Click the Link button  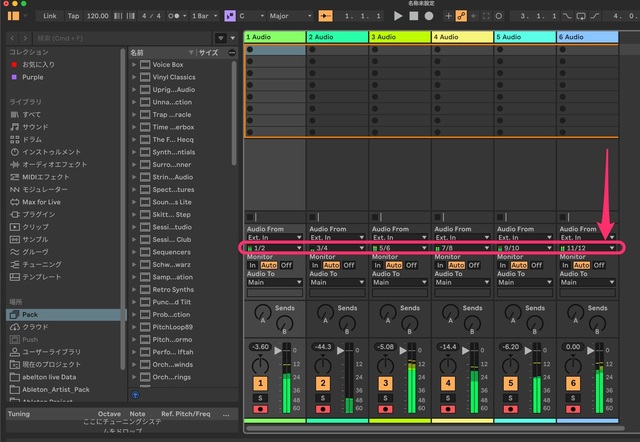[50, 16]
